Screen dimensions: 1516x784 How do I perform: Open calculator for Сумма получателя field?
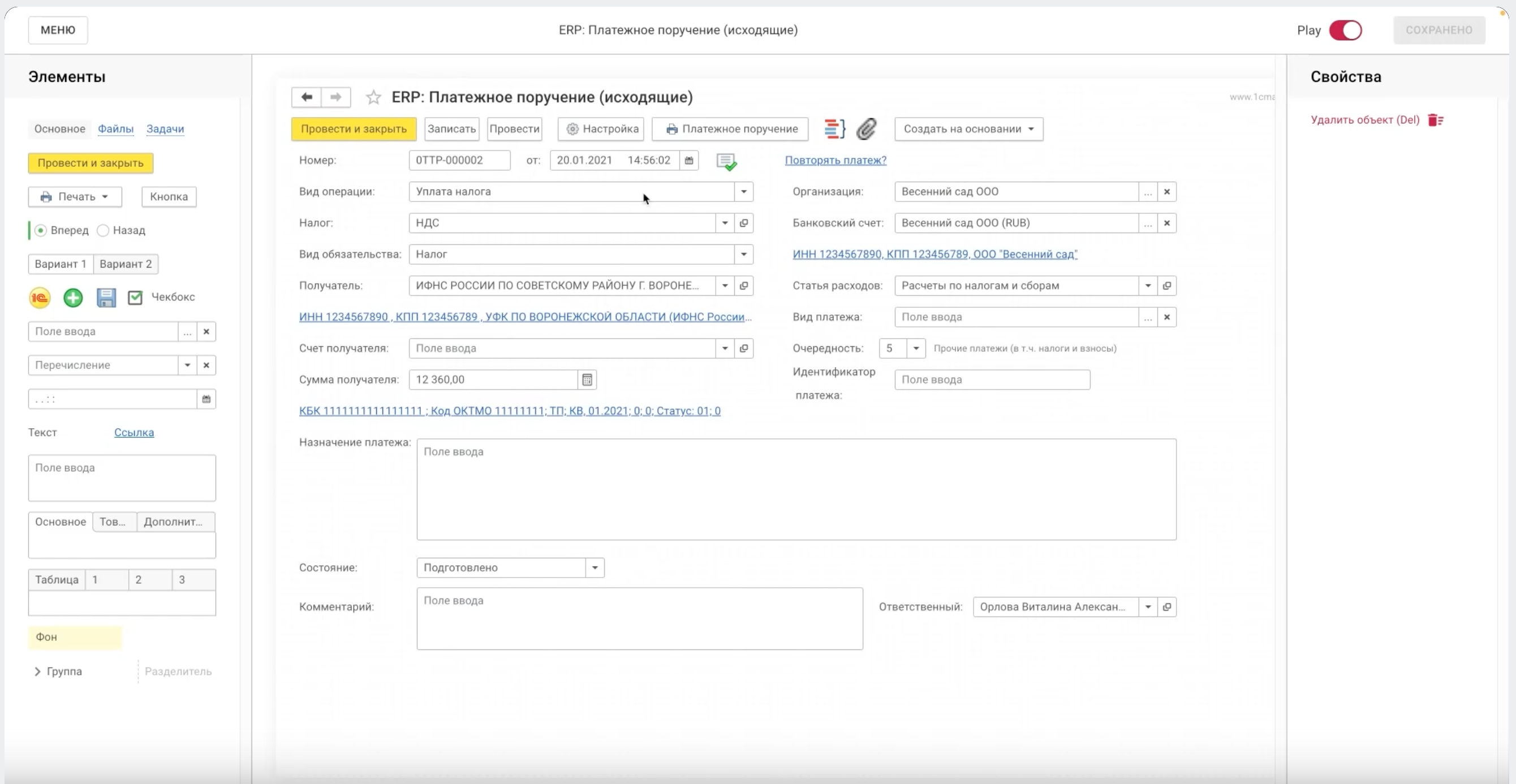587,380
